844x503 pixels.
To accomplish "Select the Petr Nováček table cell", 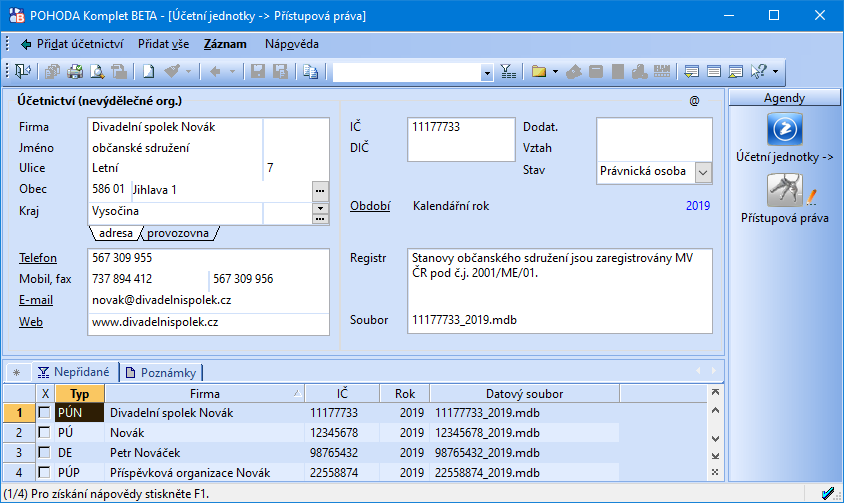I will (205, 452).
